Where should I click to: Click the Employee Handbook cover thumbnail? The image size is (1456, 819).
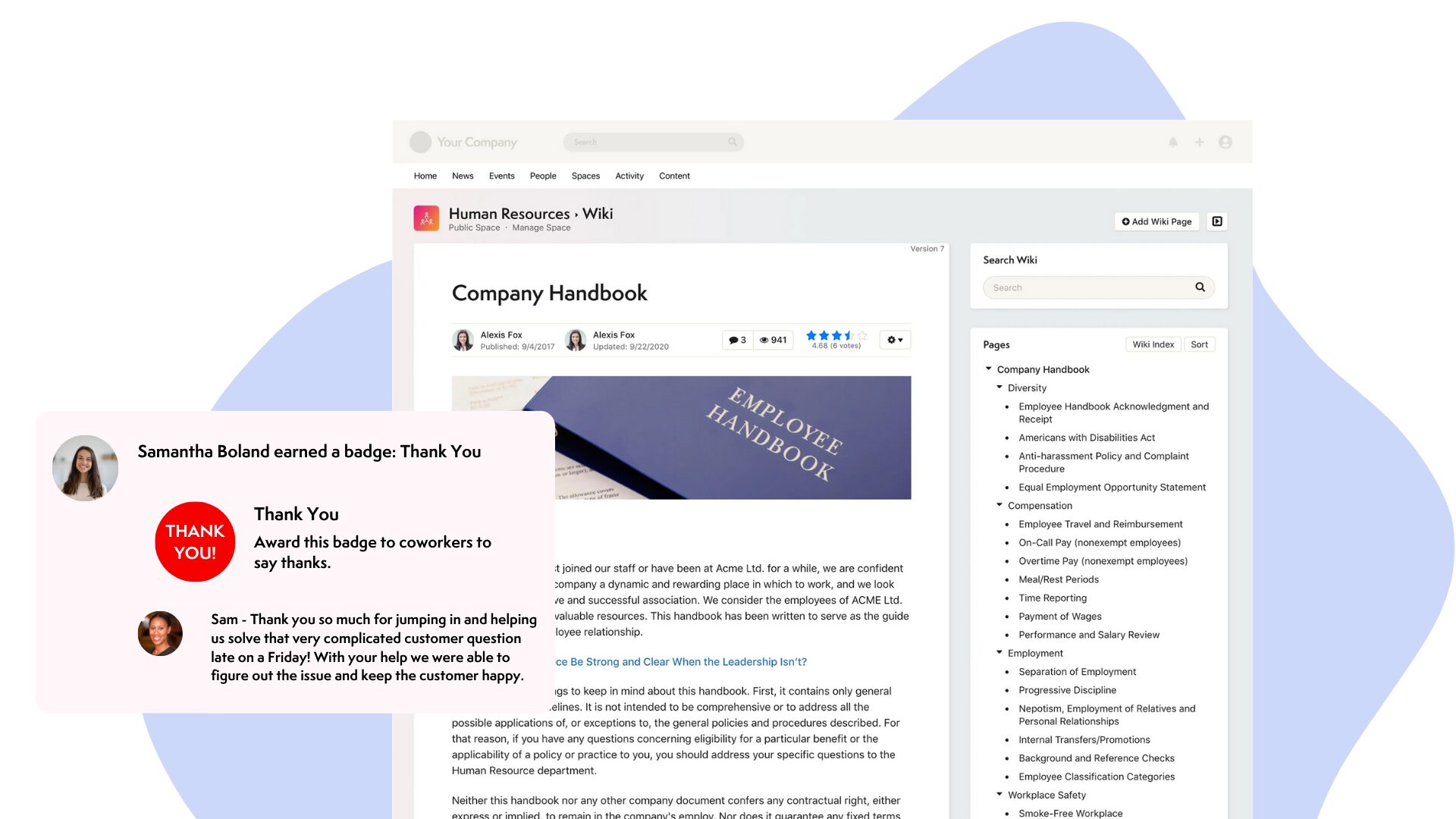coord(682,438)
